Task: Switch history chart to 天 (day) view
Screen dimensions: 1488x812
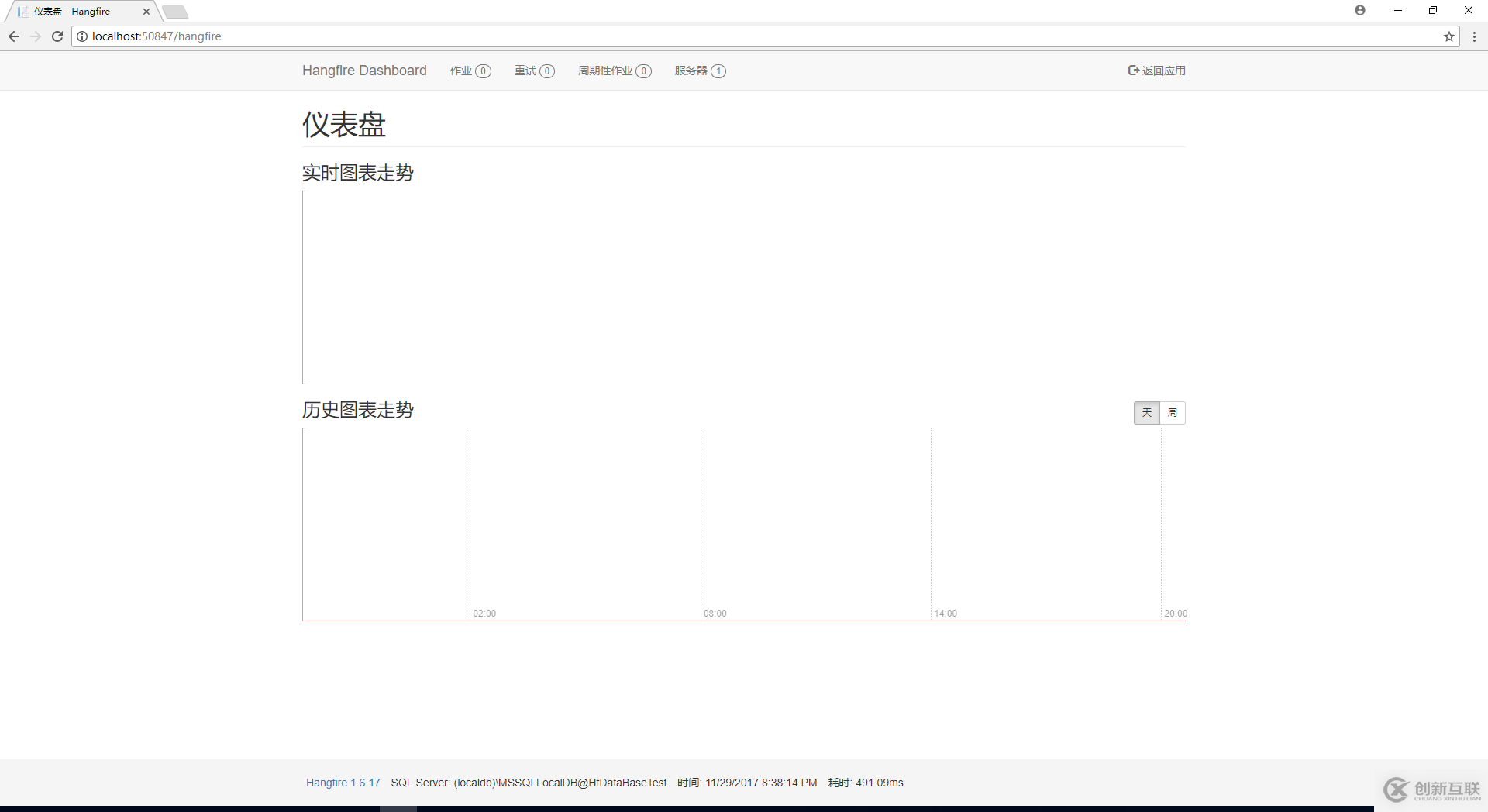Action: pyautogui.click(x=1146, y=412)
